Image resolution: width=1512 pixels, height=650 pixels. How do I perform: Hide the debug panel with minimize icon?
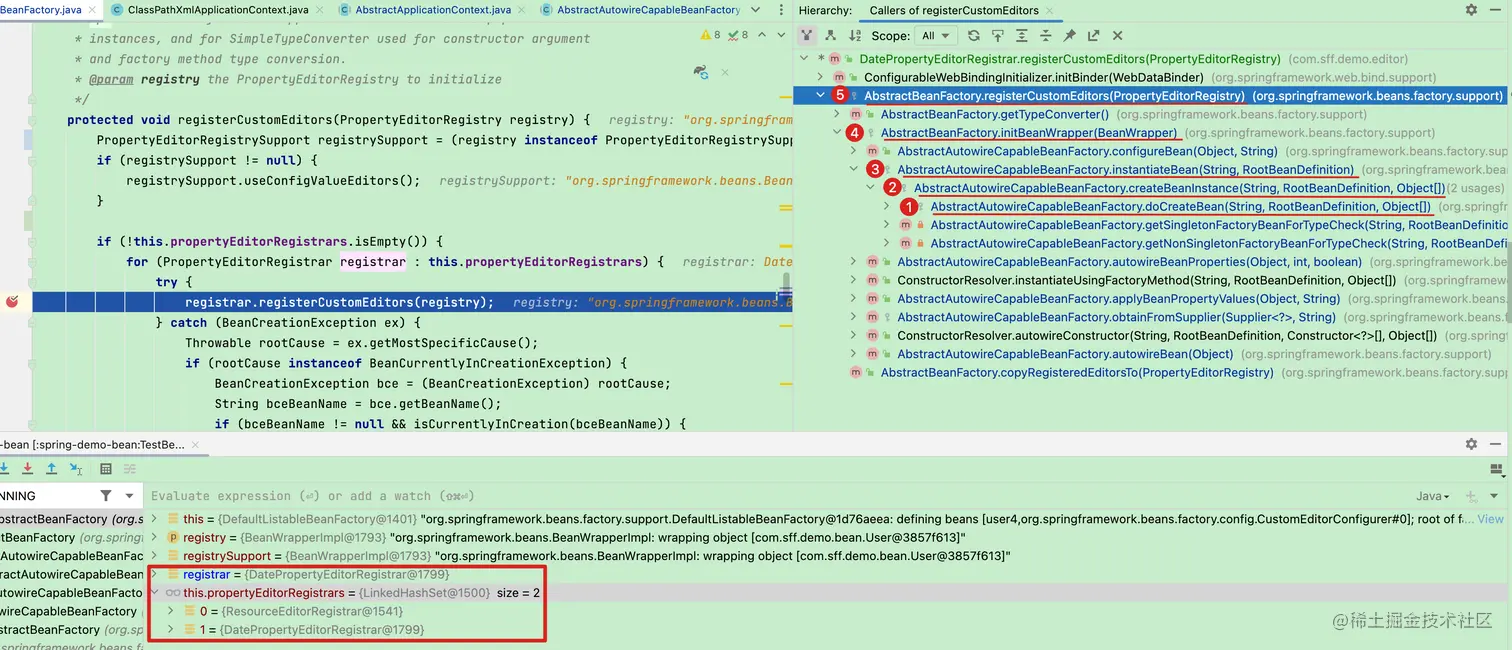1497,444
